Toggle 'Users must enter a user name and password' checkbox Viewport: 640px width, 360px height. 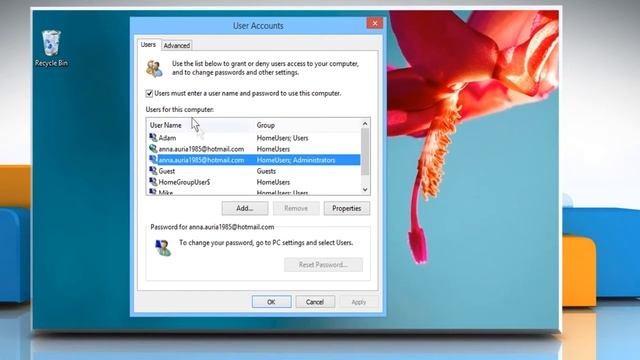pyautogui.click(x=149, y=93)
